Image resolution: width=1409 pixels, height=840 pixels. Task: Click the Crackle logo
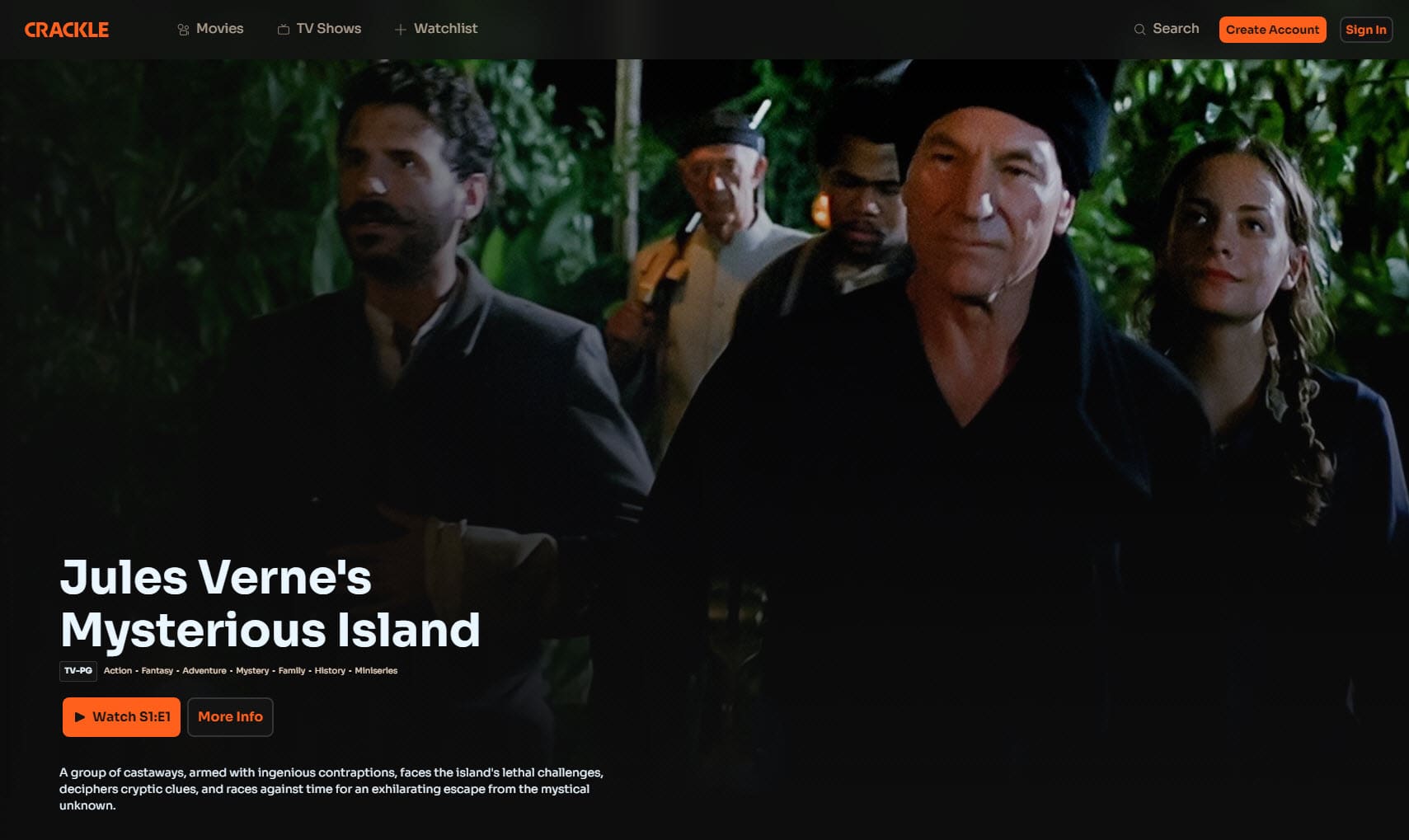click(x=67, y=30)
